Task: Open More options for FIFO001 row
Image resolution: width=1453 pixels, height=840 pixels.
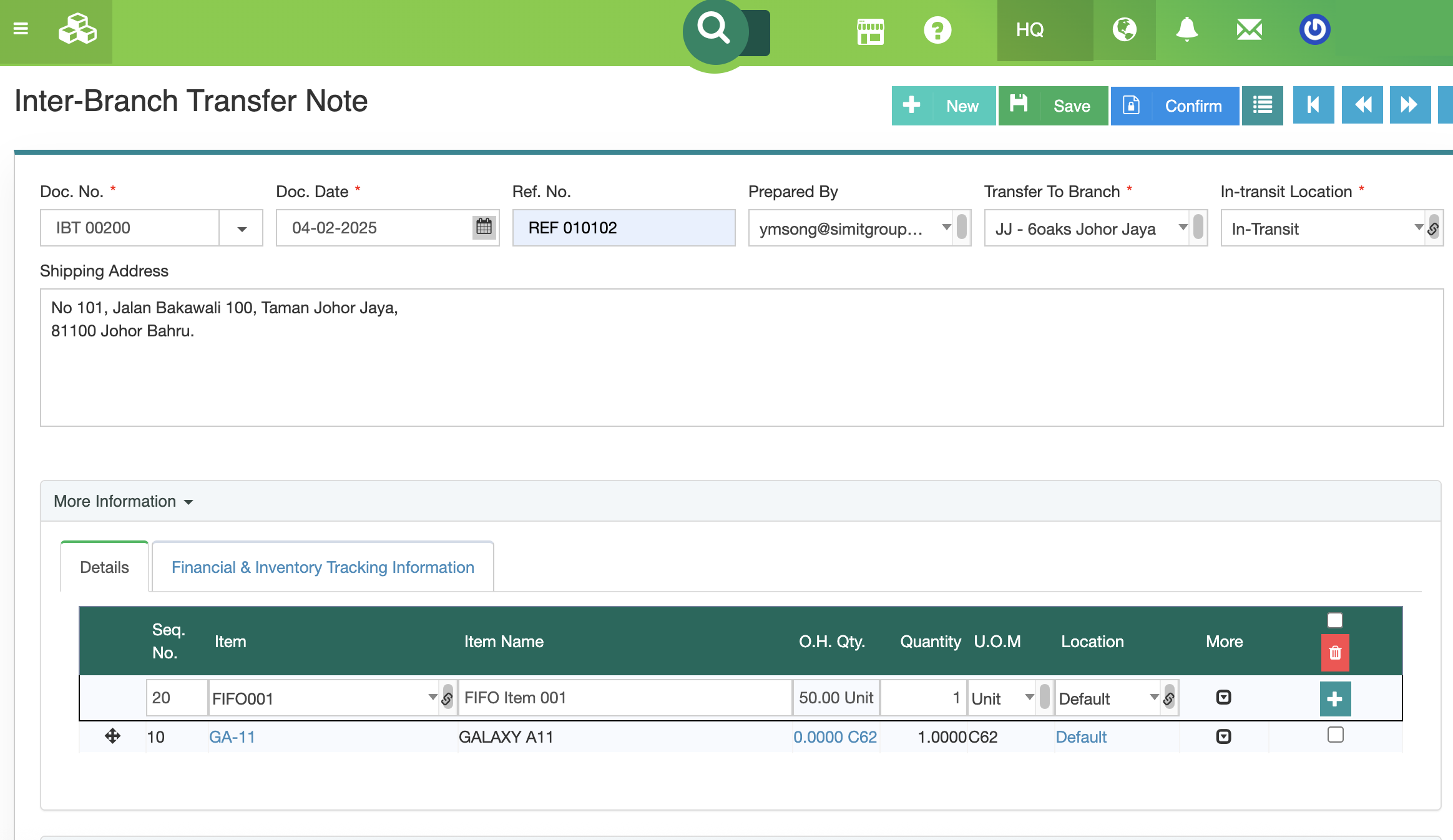Action: 1224,697
